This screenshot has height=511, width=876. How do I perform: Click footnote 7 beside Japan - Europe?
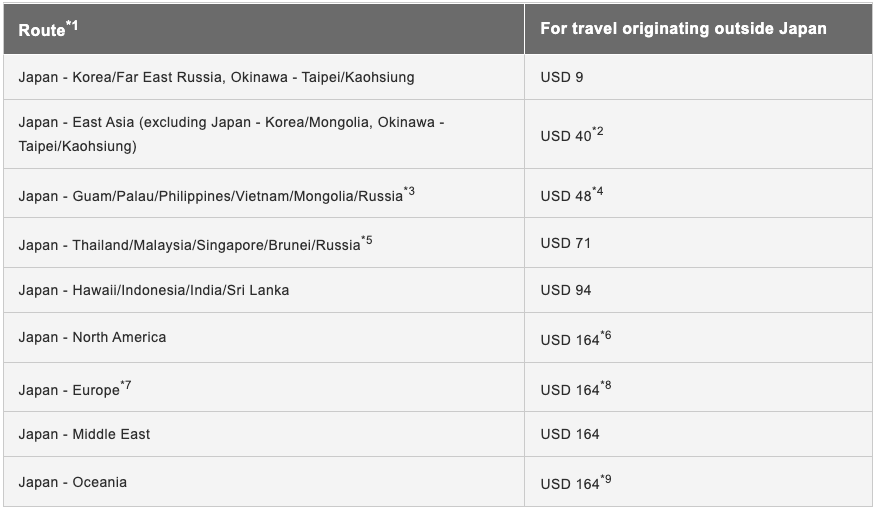tap(126, 385)
